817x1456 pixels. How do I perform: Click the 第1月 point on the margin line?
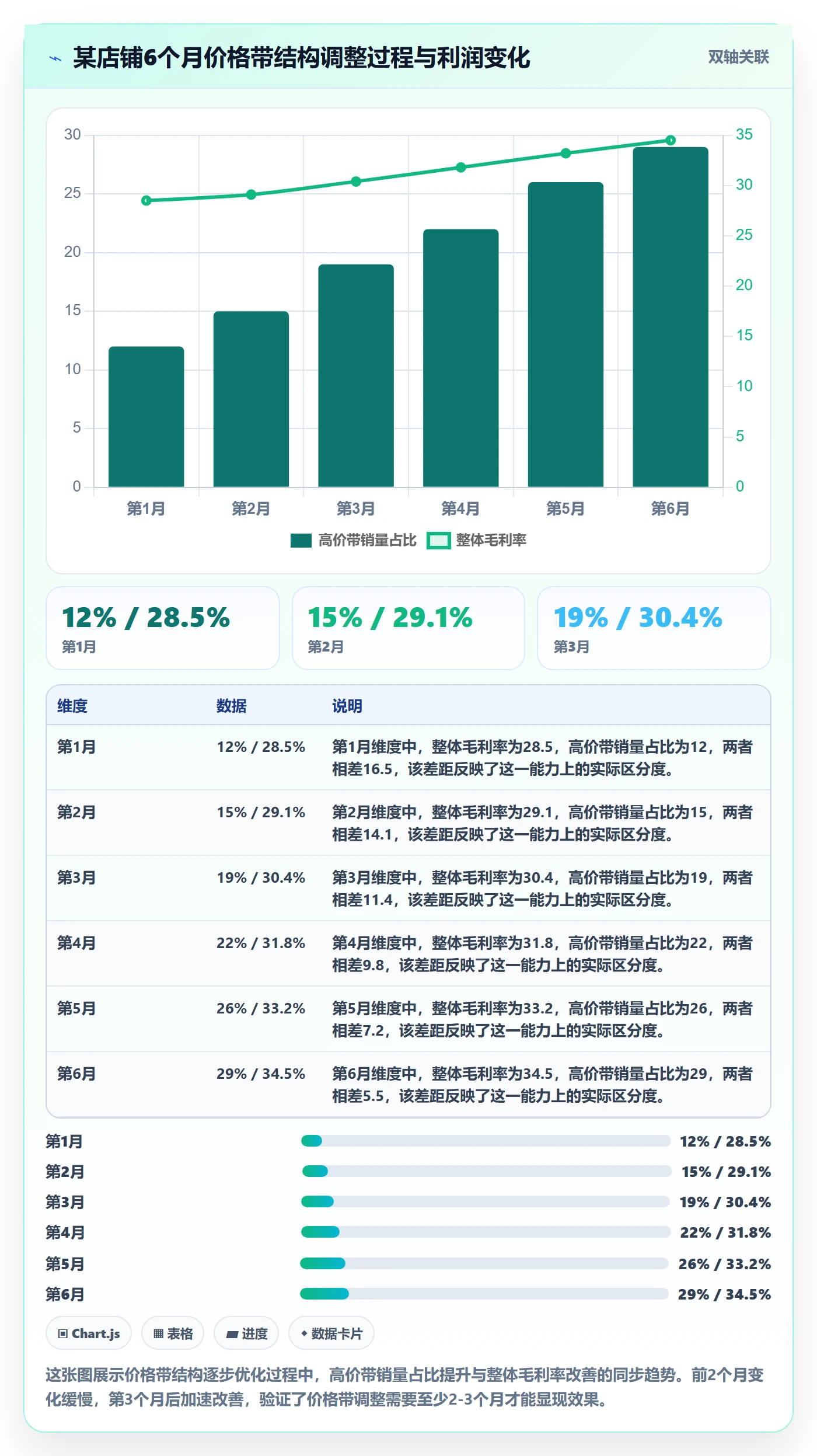tap(146, 201)
